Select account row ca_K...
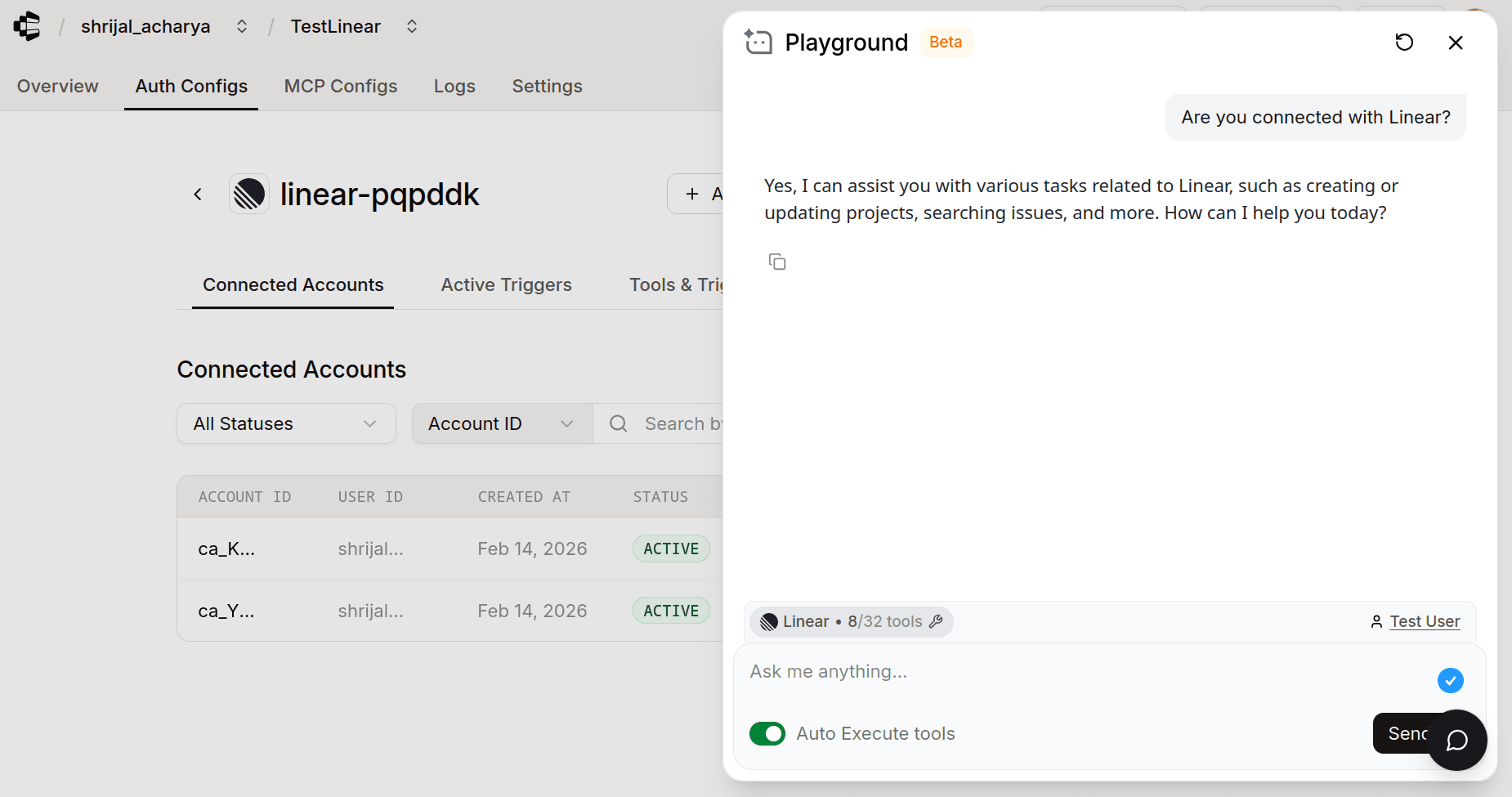The height and width of the screenshot is (797, 1512). coord(450,548)
